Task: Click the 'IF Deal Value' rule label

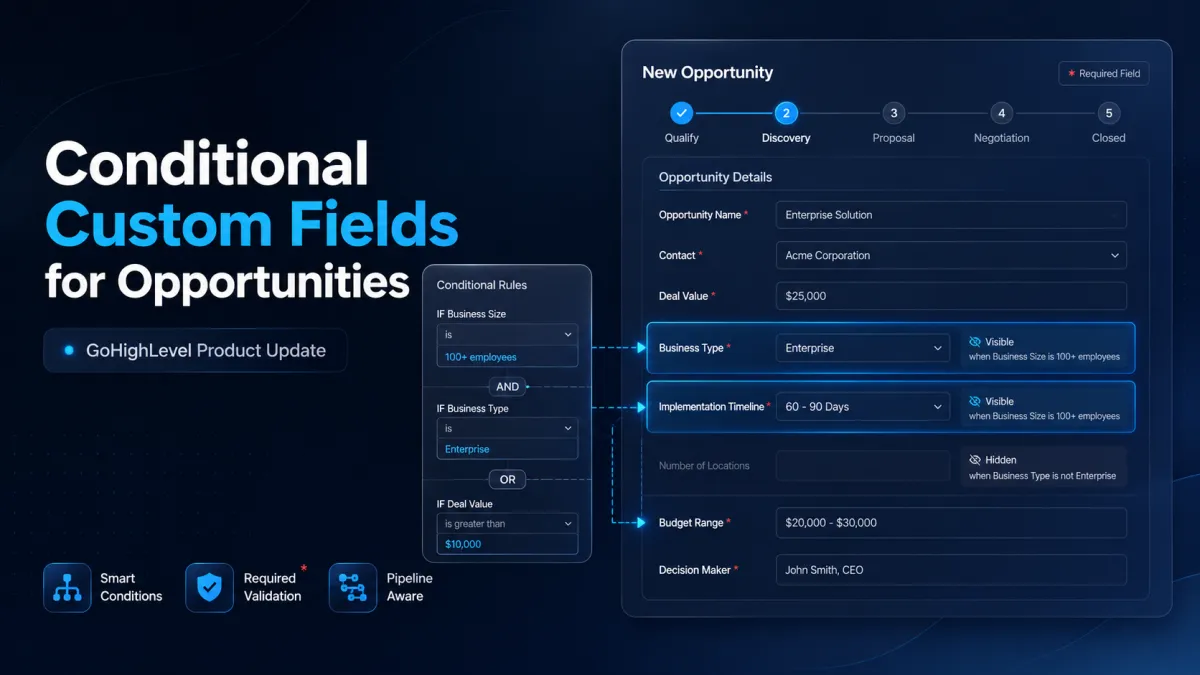Action: point(465,504)
